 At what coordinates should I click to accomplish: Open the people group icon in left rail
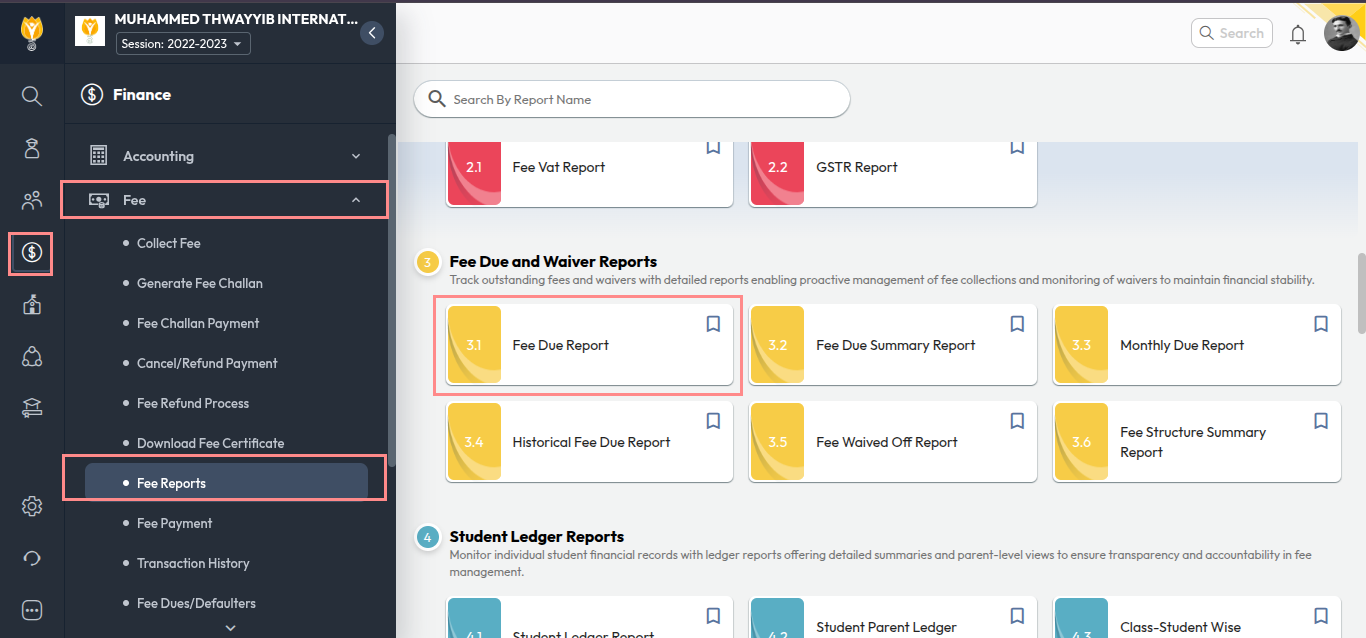point(32,201)
